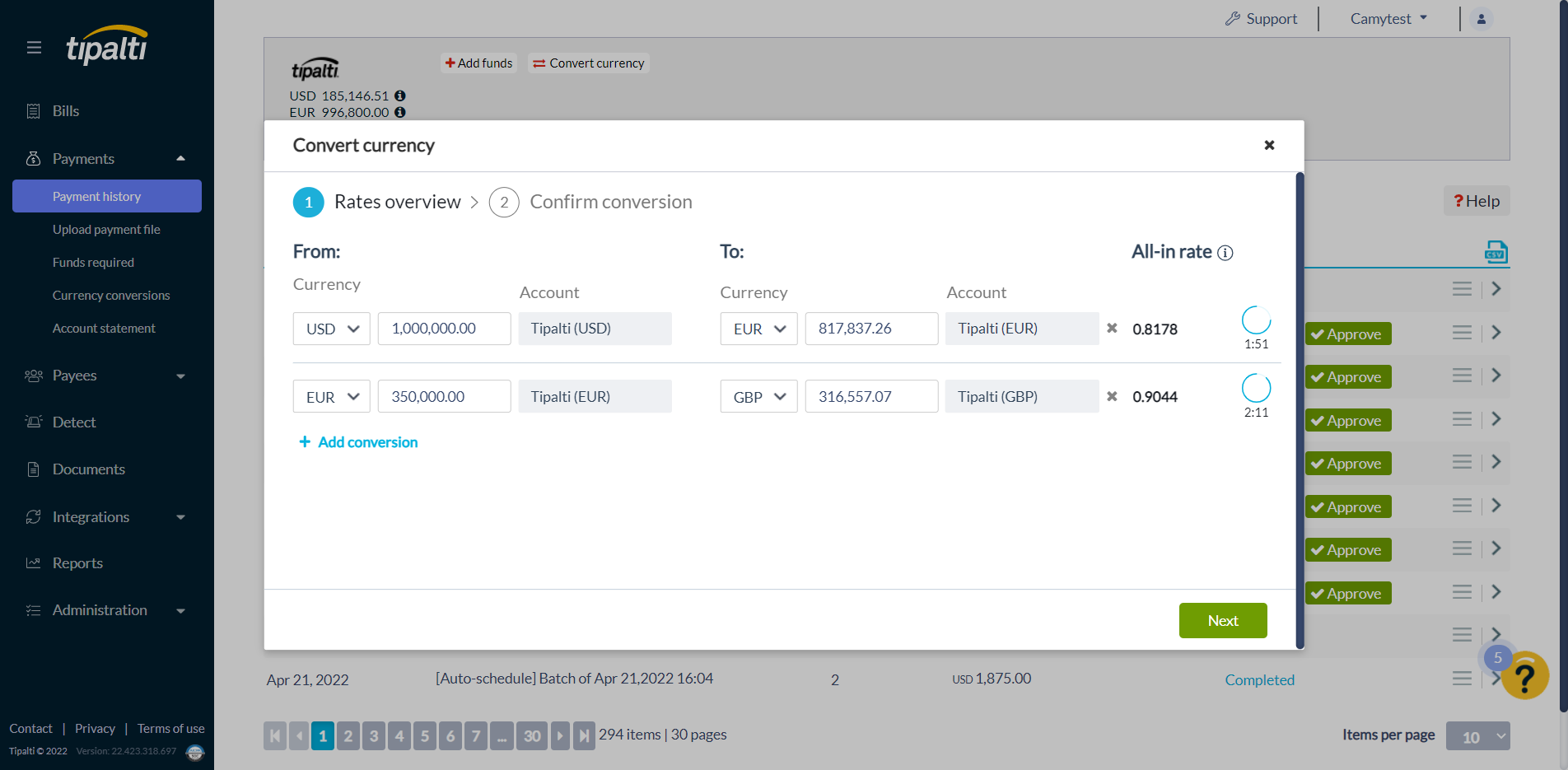This screenshot has width=1568, height=770.
Task: Open Currency conversions page
Action: tap(111, 296)
